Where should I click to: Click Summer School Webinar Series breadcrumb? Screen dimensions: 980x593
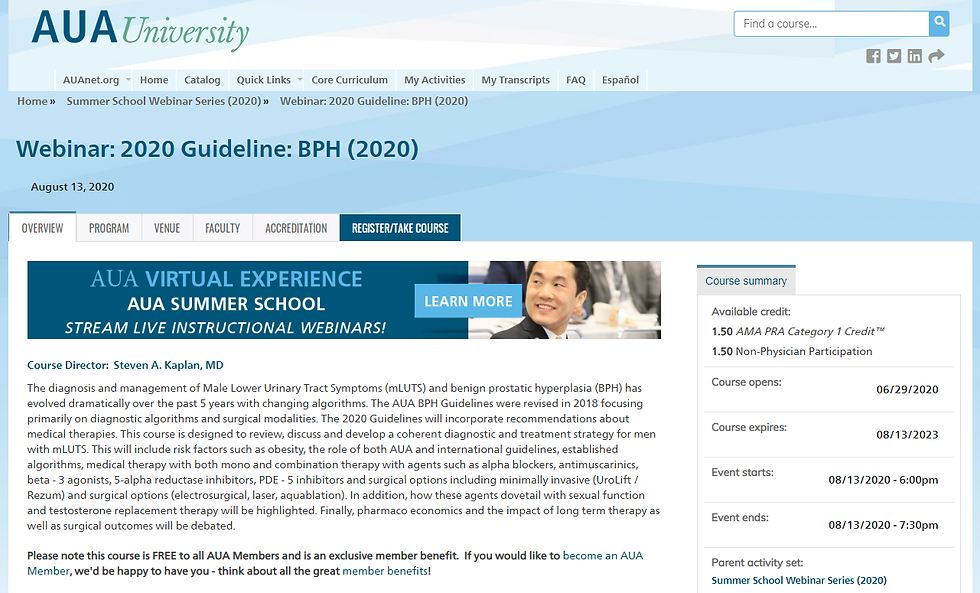pyautogui.click(x=164, y=101)
